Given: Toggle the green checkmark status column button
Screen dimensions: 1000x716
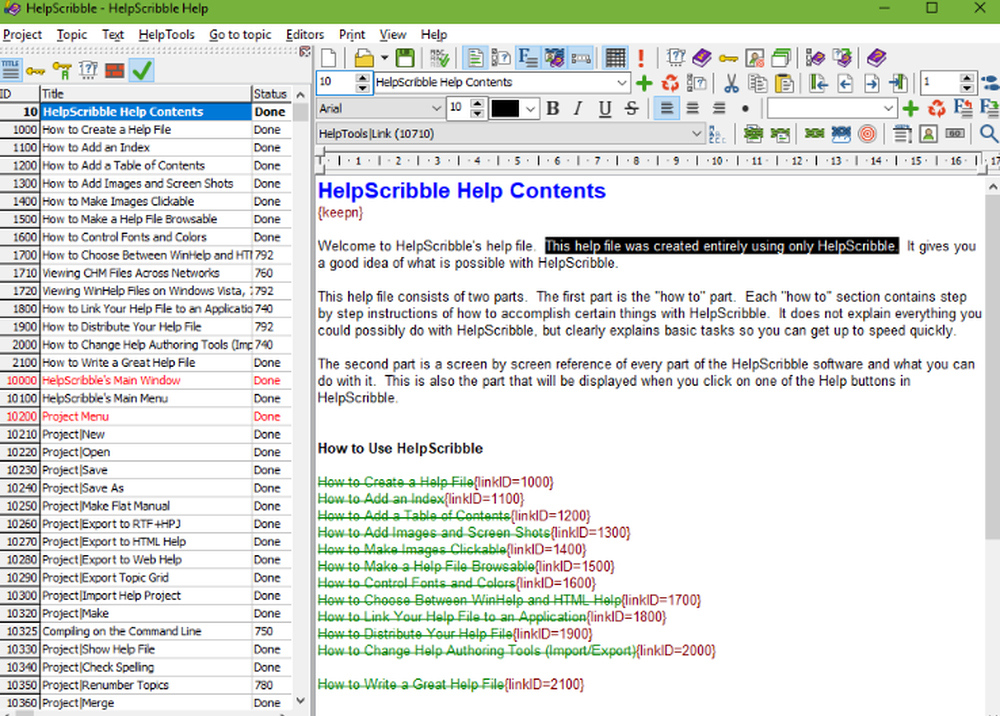Looking at the screenshot, I should pyautogui.click(x=142, y=71).
